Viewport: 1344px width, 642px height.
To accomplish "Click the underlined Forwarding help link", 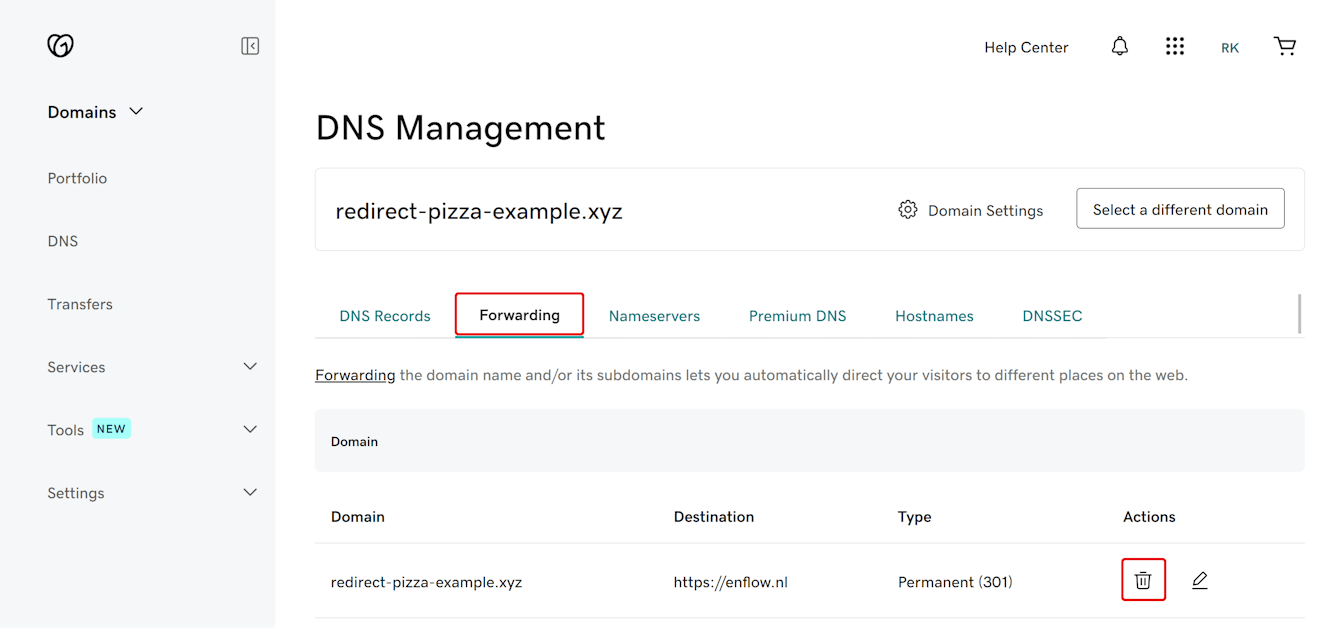I will [x=355, y=376].
